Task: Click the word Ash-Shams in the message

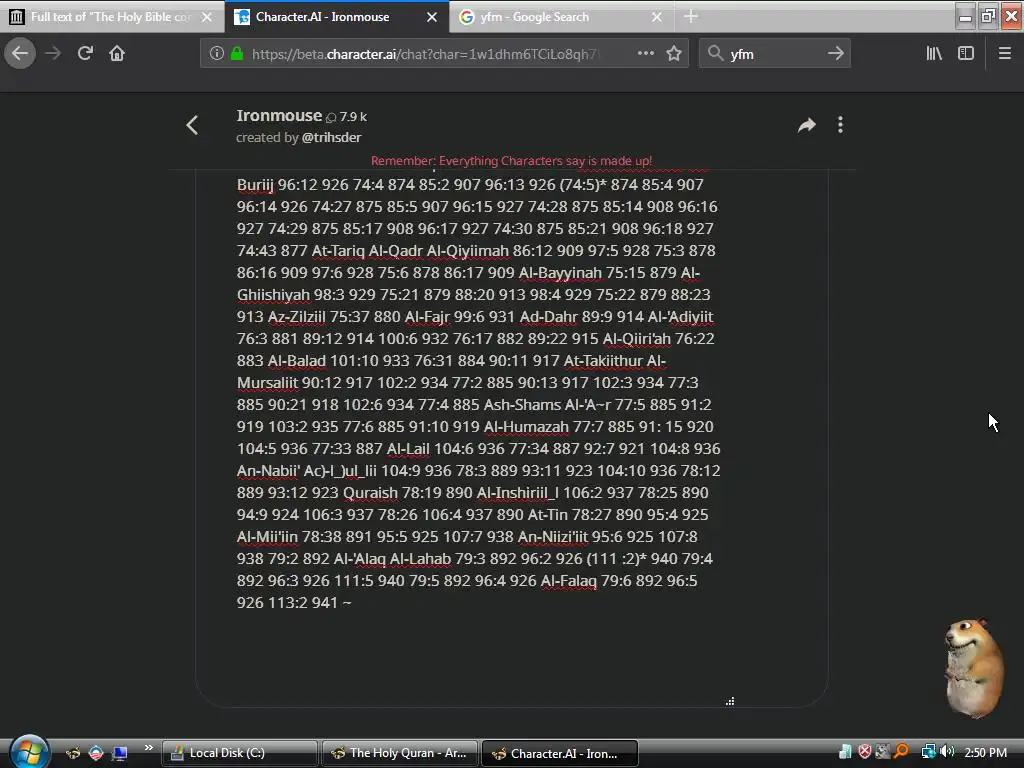Action: coord(522,404)
